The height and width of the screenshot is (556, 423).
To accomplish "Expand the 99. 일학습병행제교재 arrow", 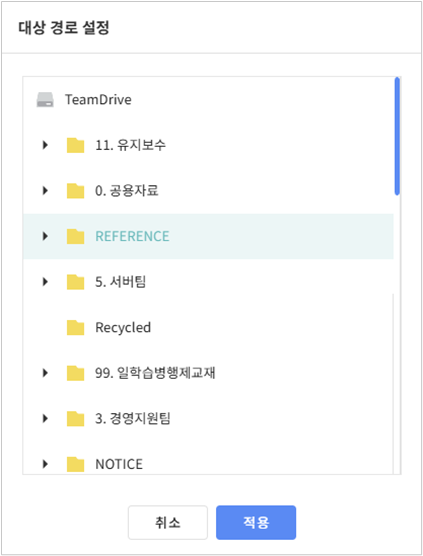I will [x=45, y=373].
